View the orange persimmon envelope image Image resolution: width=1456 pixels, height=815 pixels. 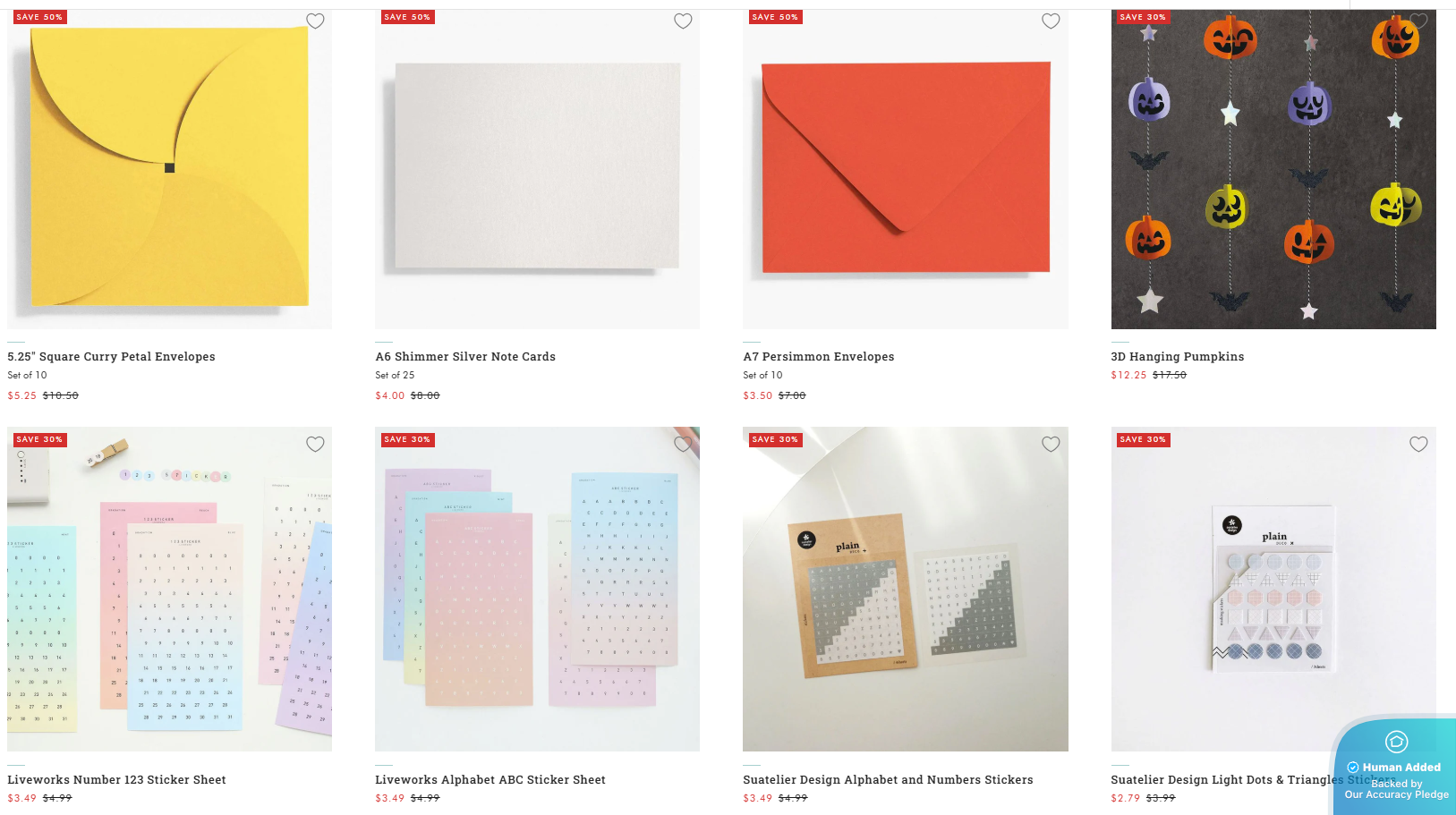pos(905,170)
